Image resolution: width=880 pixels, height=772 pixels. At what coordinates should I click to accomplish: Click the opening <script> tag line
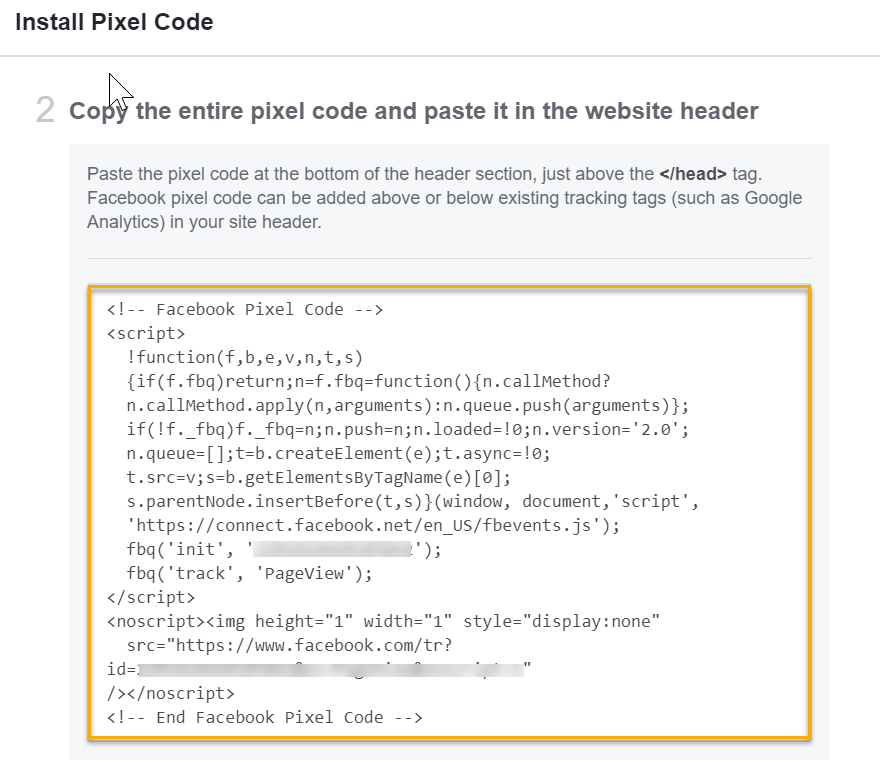(146, 333)
